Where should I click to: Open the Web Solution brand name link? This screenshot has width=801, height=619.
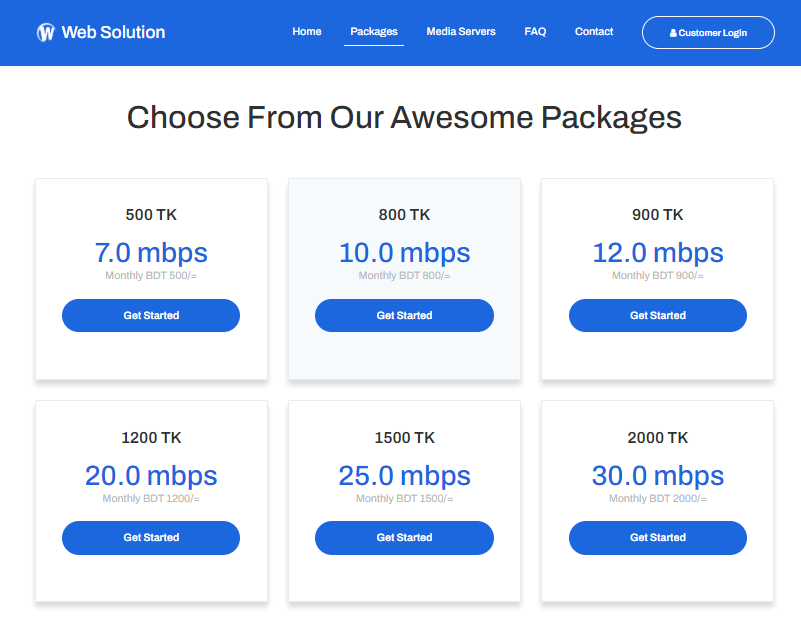click(x=113, y=32)
